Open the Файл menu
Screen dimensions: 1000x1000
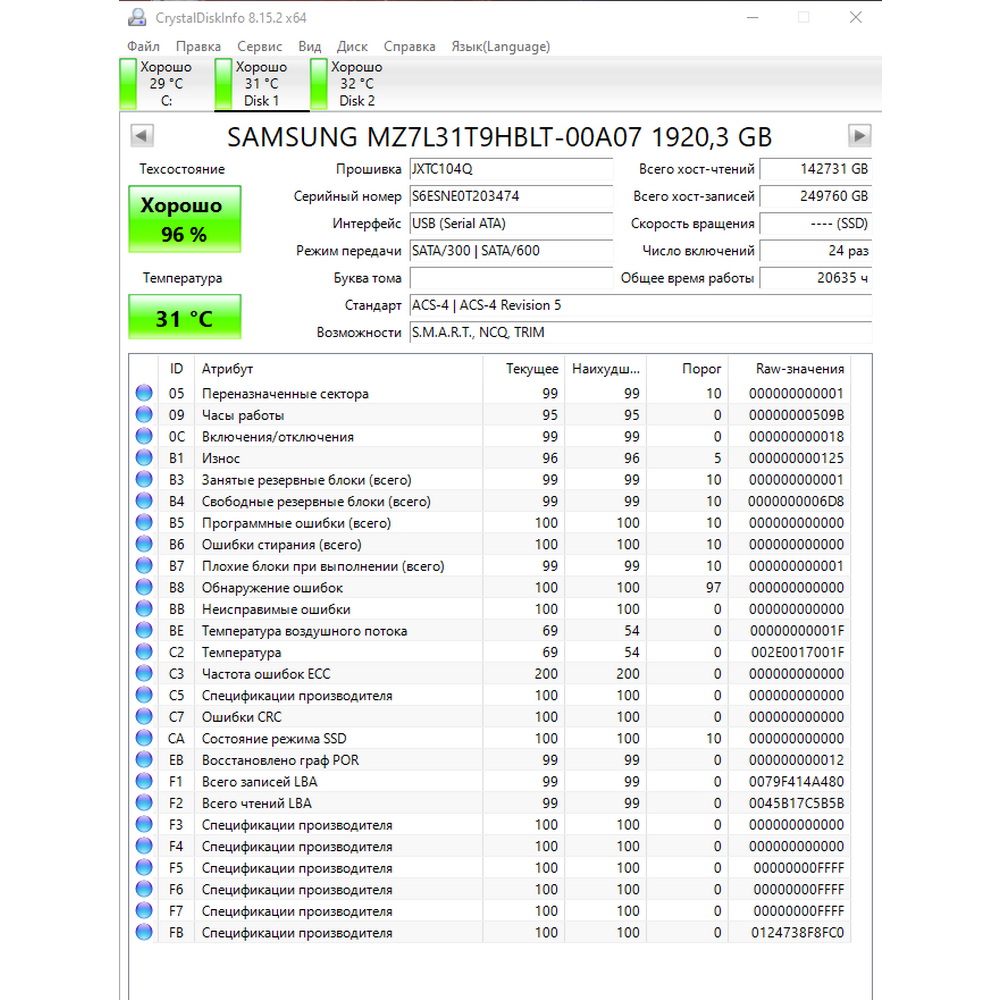point(143,47)
